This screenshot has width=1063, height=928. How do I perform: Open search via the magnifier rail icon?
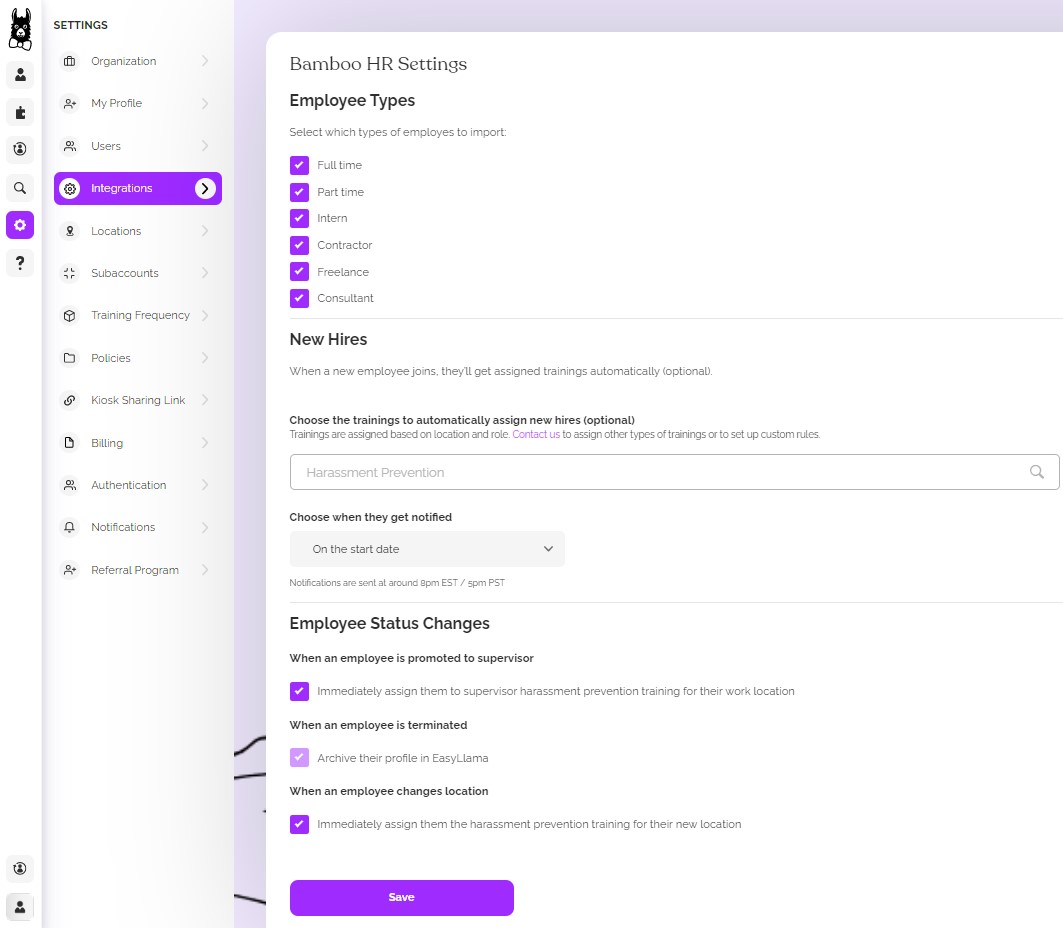pyautogui.click(x=20, y=188)
